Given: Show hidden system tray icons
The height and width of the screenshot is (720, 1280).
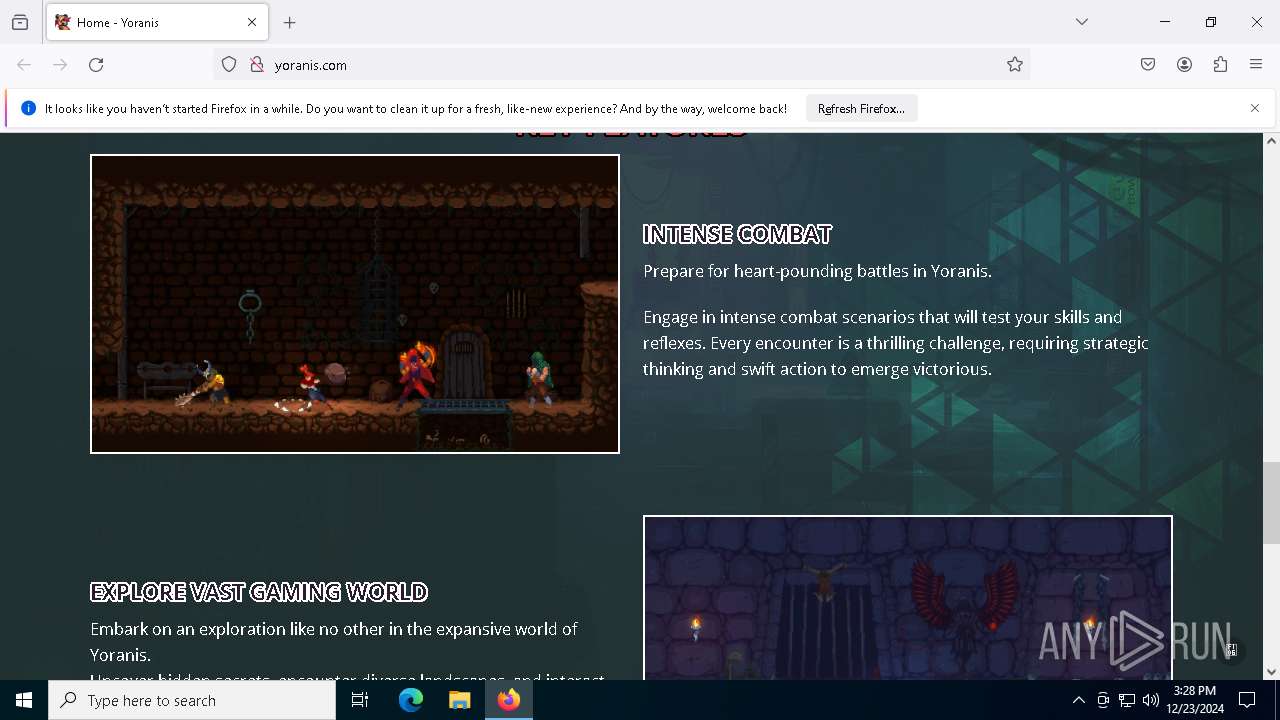Looking at the screenshot, I should click(x=1078, y=700).
